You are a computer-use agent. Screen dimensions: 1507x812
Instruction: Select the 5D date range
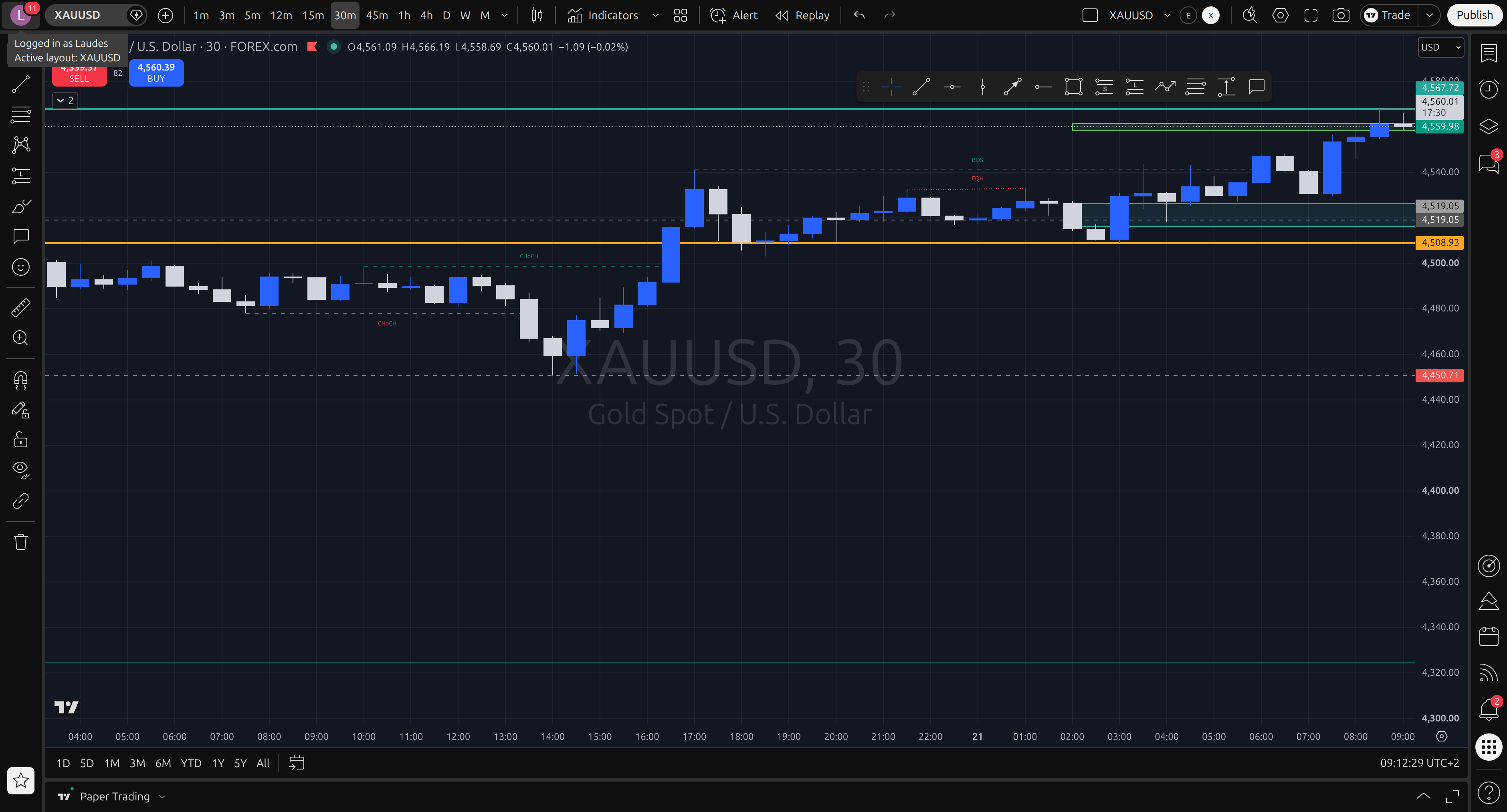87,763
